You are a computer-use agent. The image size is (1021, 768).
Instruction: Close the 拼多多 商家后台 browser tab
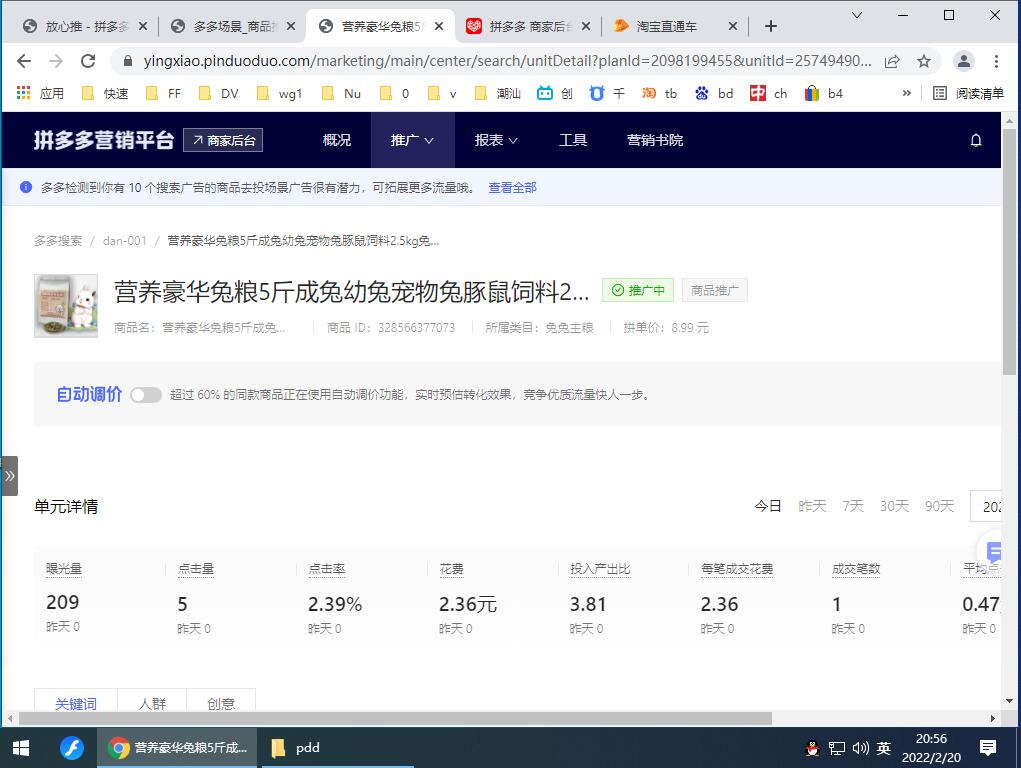pyautogui.click(x=586, y=26)
